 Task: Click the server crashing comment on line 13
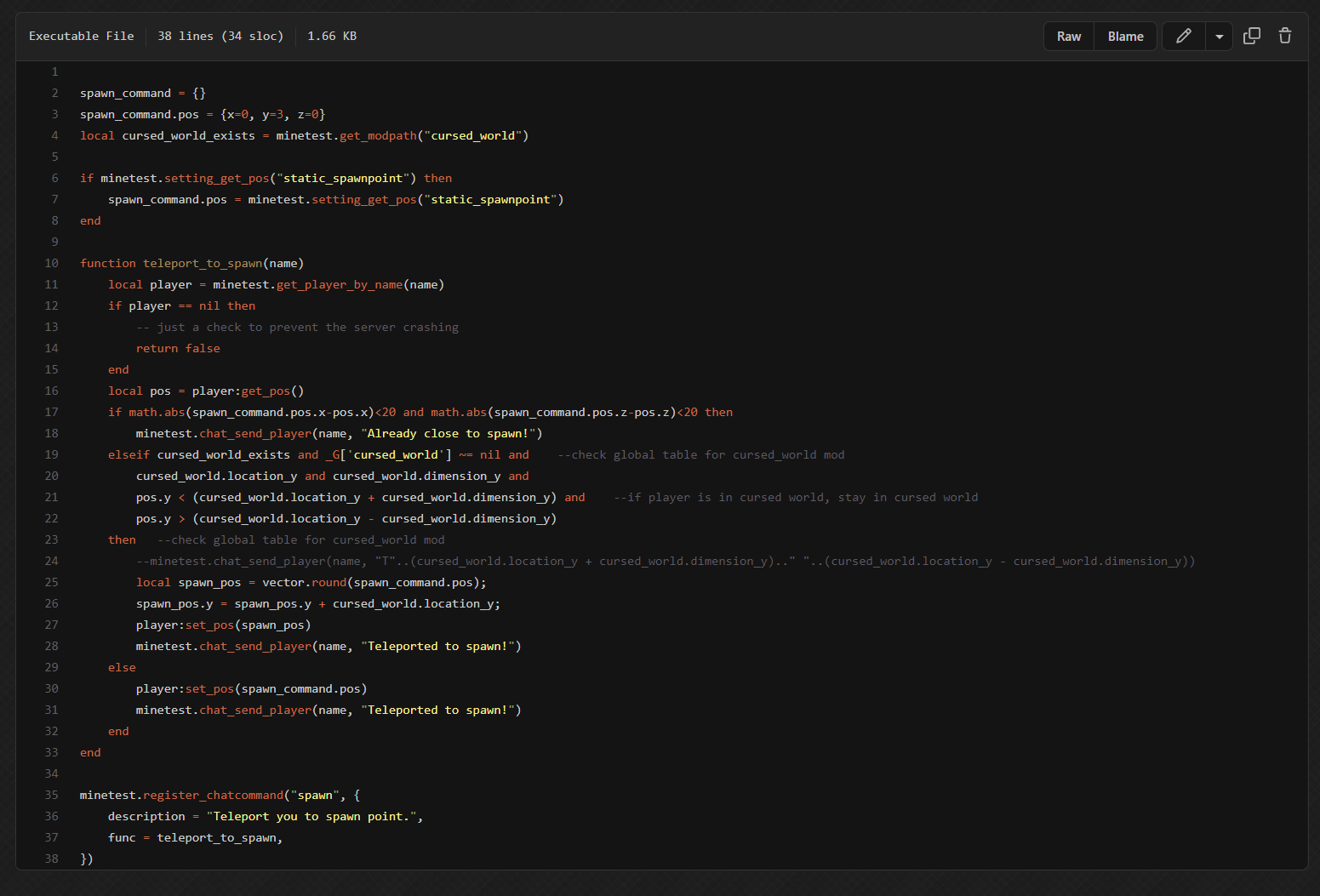click(297, 328)
